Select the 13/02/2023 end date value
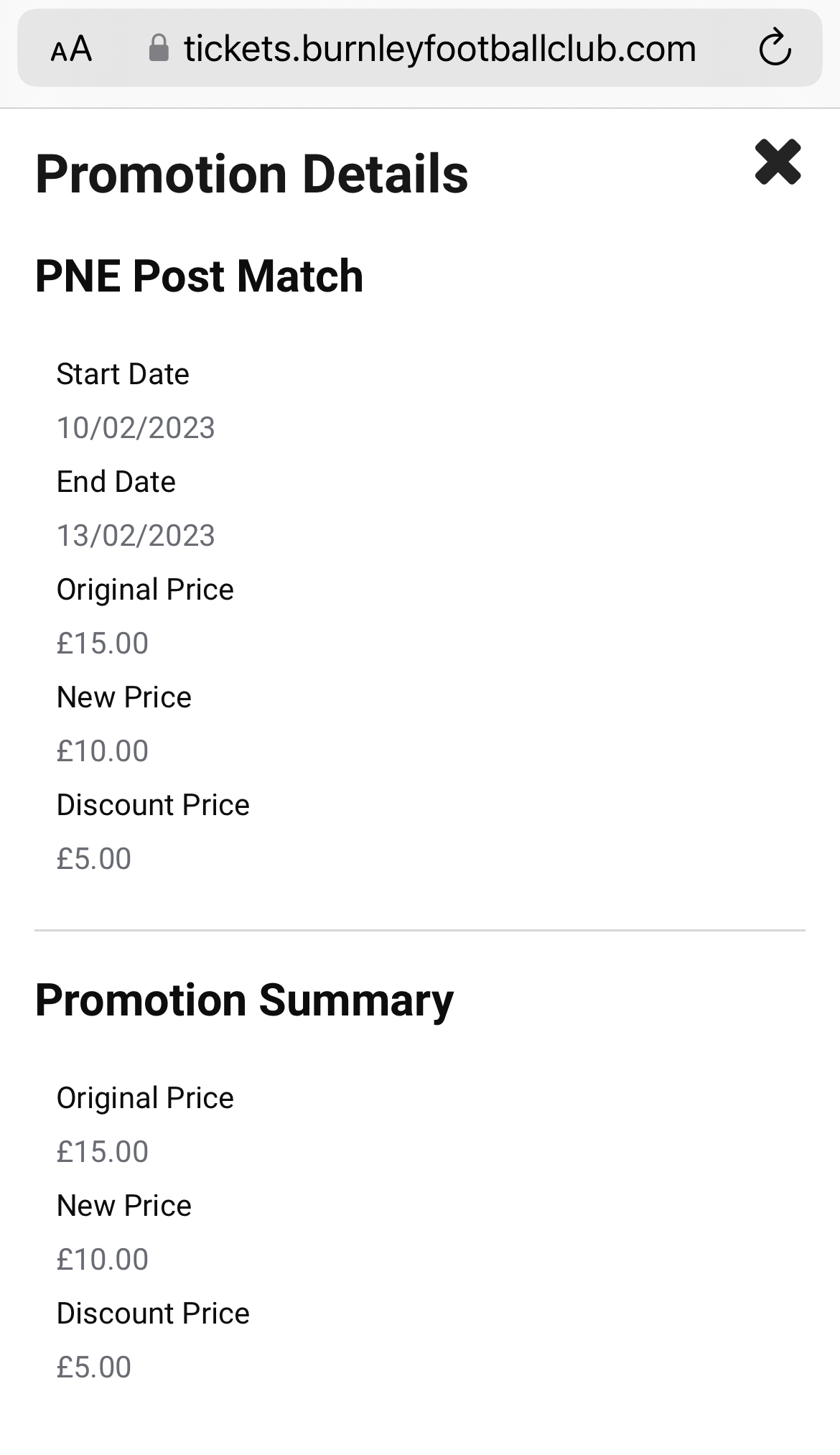 pos(136,536)
